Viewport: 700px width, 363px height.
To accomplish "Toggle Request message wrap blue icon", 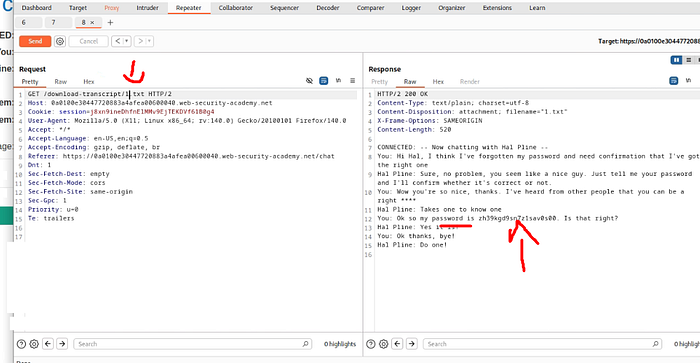I will point(324,81).
